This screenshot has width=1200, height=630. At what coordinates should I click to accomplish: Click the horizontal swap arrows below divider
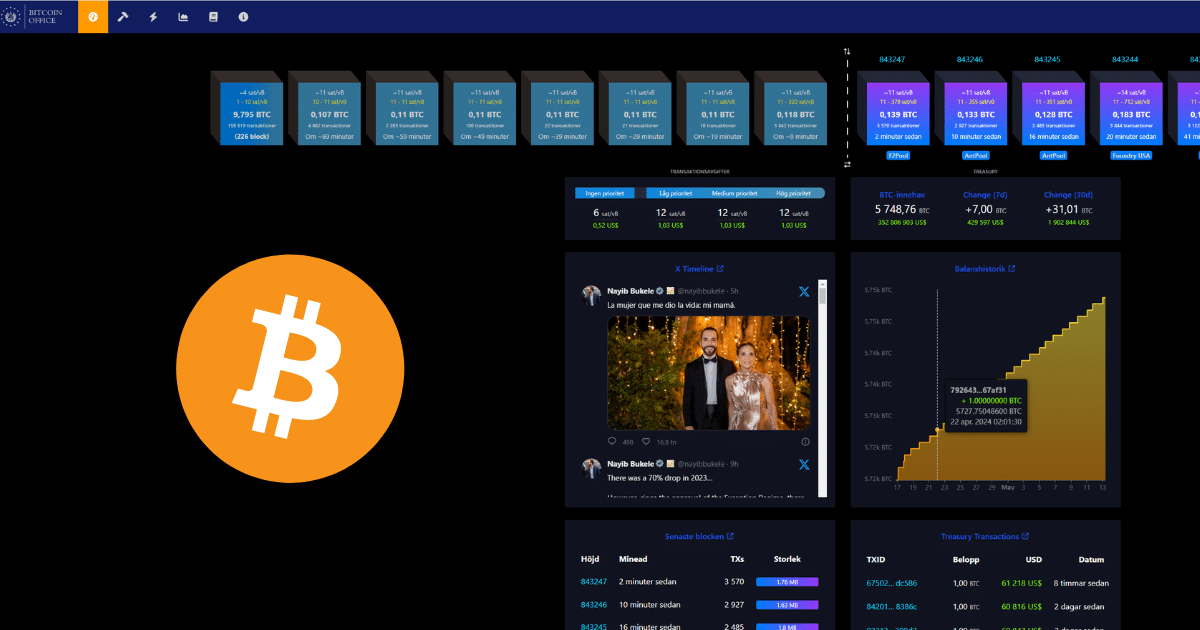847,164
